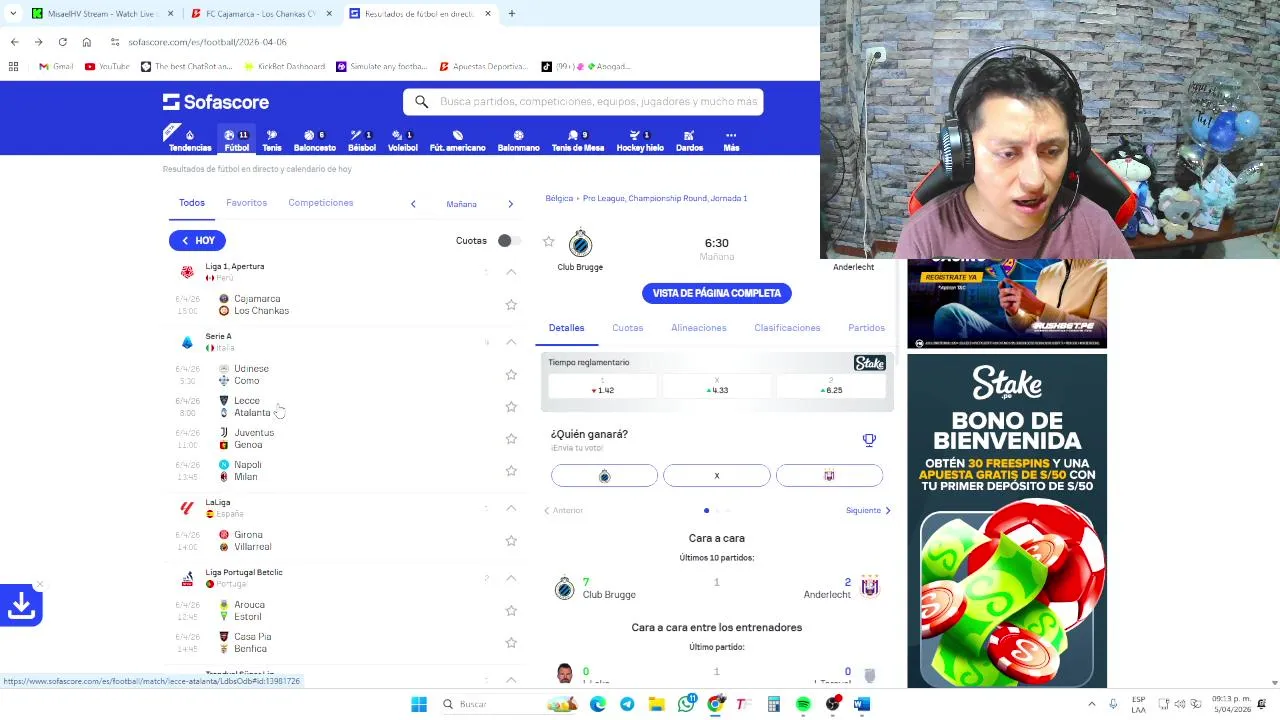Open the Mañana date picker
This screenshot has width=1280, height=720.
point(461,204)
